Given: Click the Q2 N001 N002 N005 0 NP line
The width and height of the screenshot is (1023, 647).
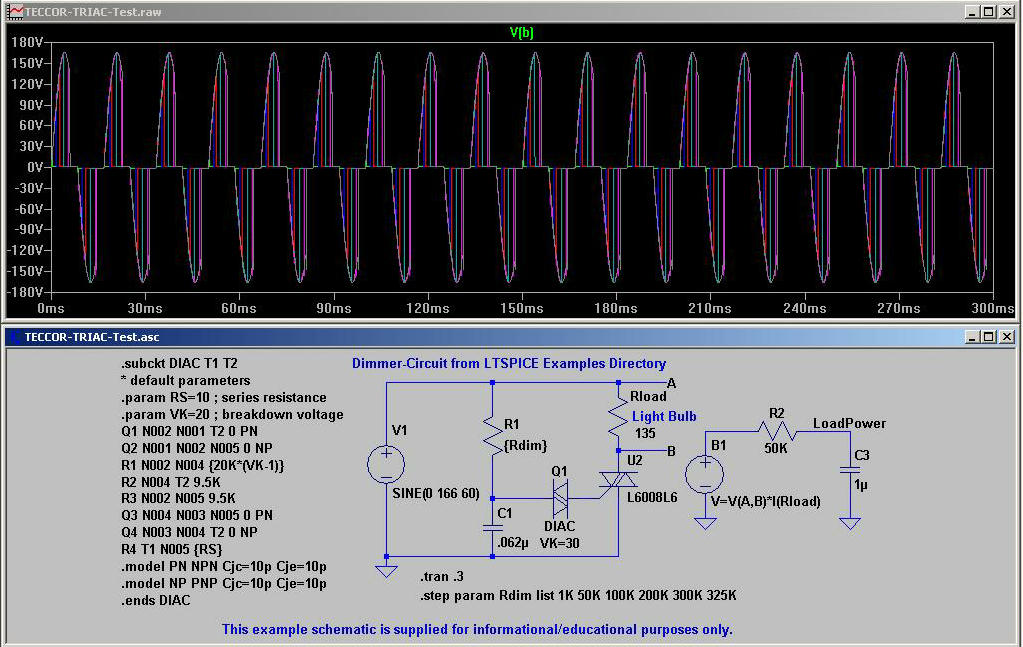Looking at the screenshot, I should click(196, 448).
